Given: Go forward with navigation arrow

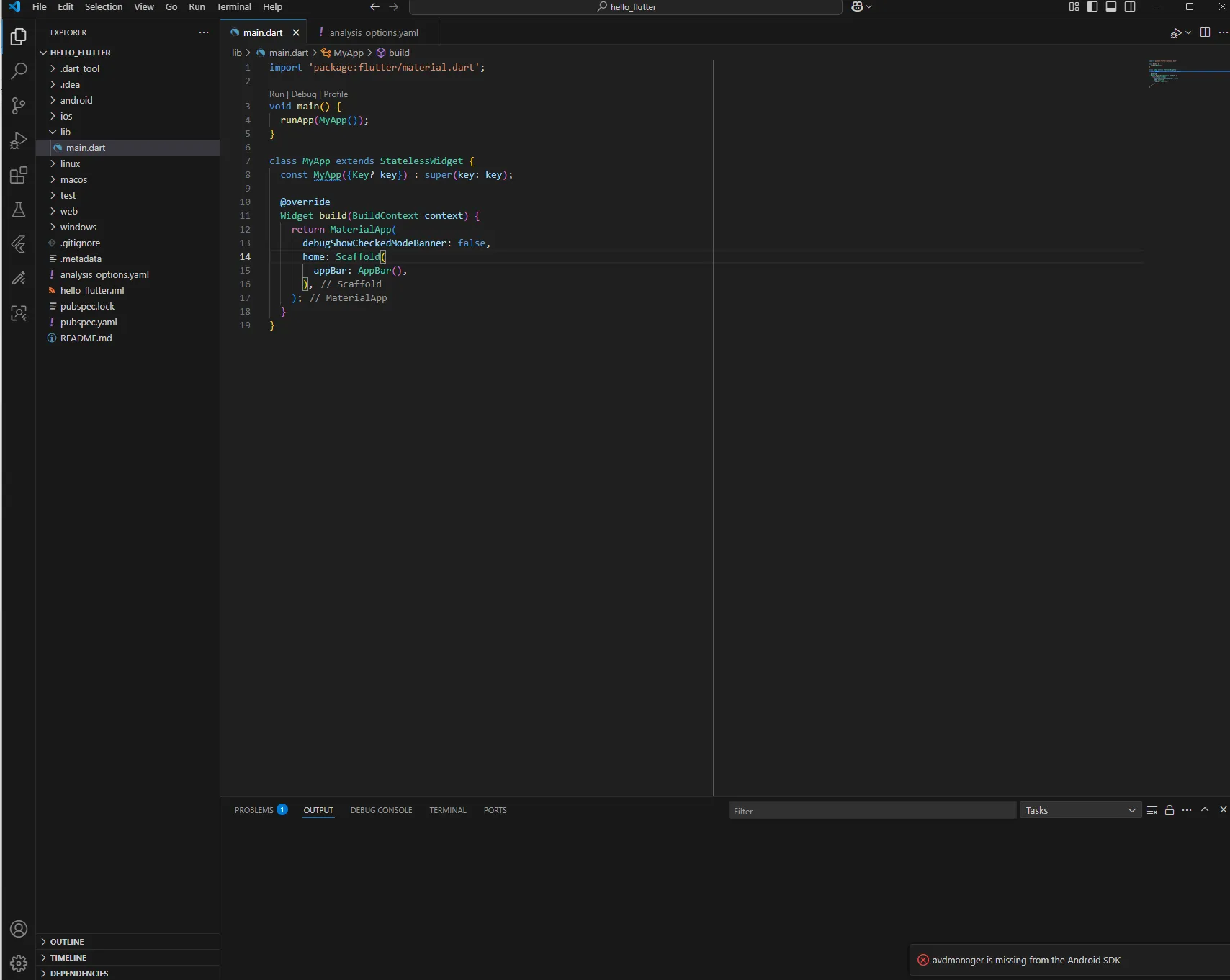Looking at the screenshot, I should pos(393,6).
